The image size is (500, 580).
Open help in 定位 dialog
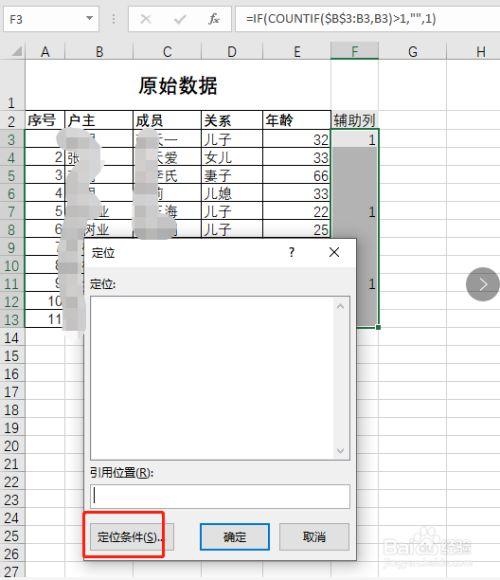pos(292,253)
